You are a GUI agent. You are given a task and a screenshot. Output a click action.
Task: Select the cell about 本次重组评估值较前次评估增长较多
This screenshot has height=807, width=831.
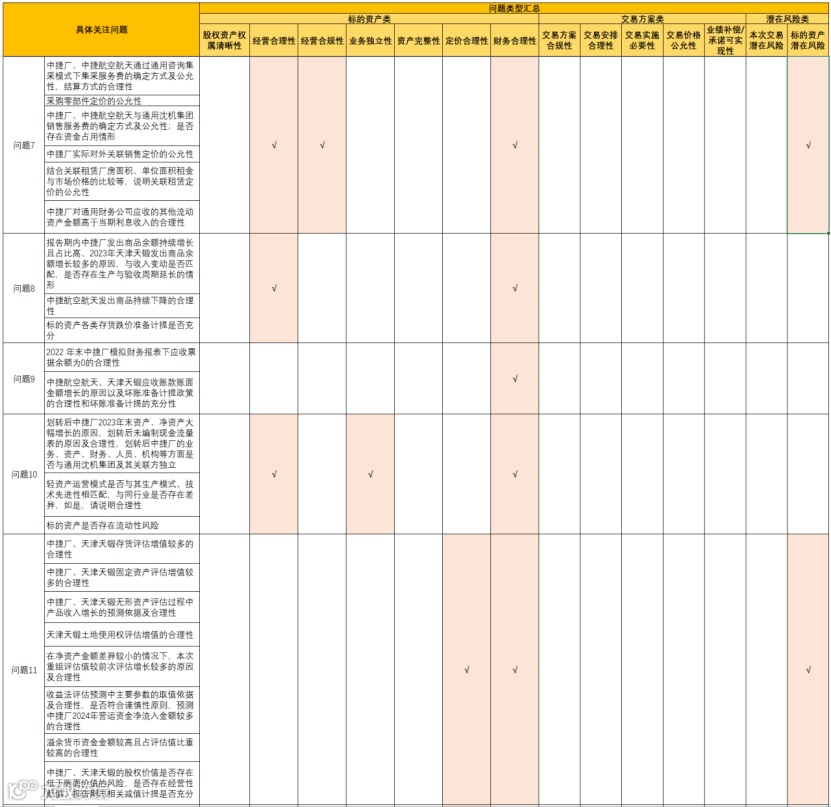[x=122, y=667]
